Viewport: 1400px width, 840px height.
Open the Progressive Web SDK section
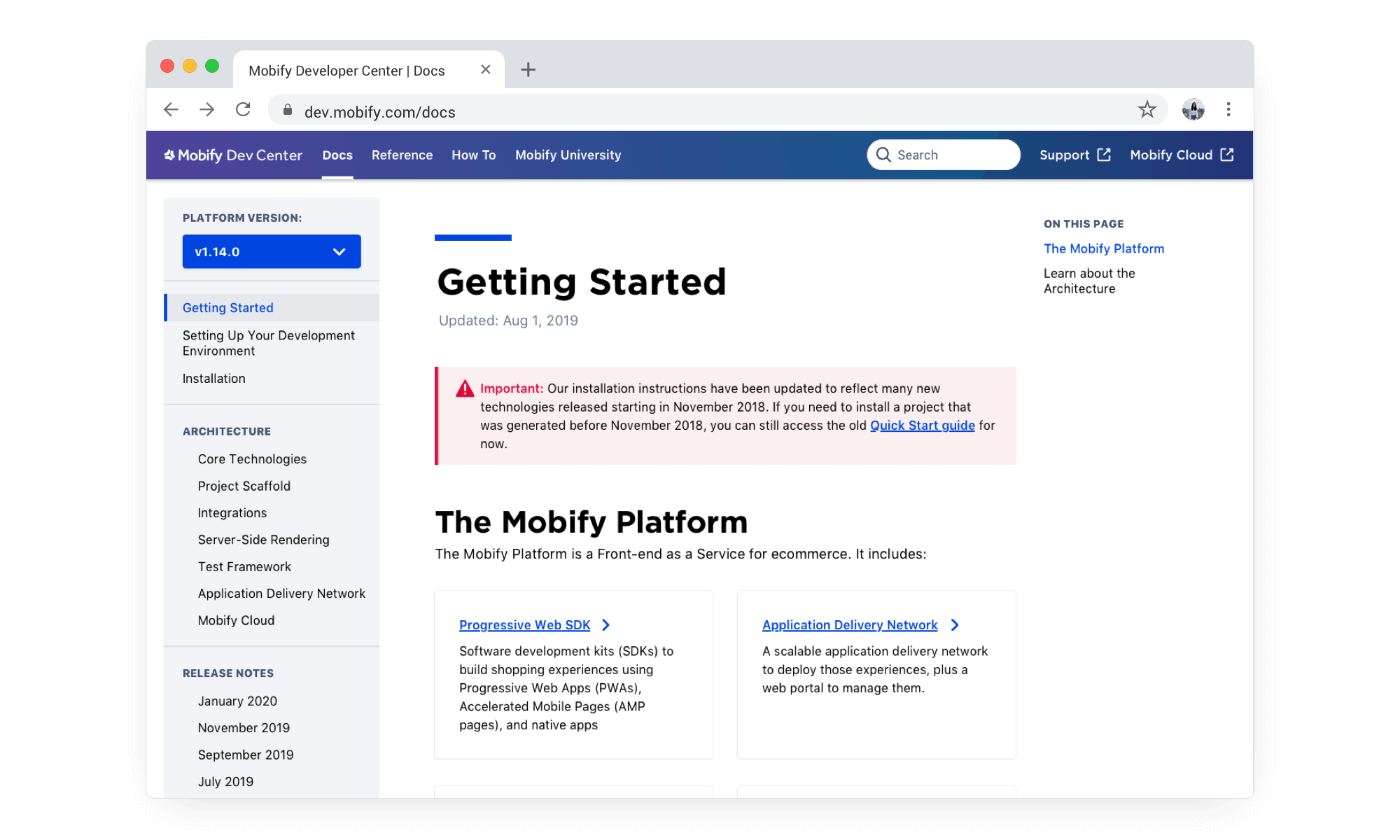click(524, 624)
